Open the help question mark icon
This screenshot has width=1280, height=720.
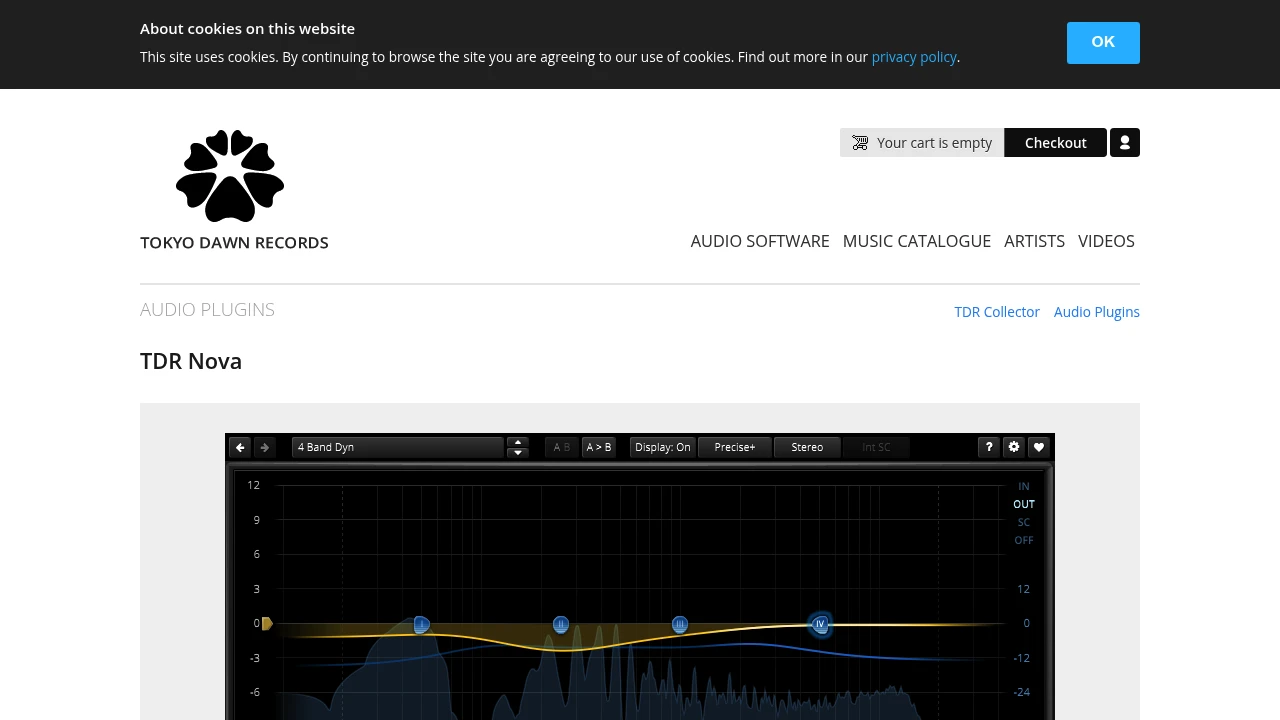989,447
